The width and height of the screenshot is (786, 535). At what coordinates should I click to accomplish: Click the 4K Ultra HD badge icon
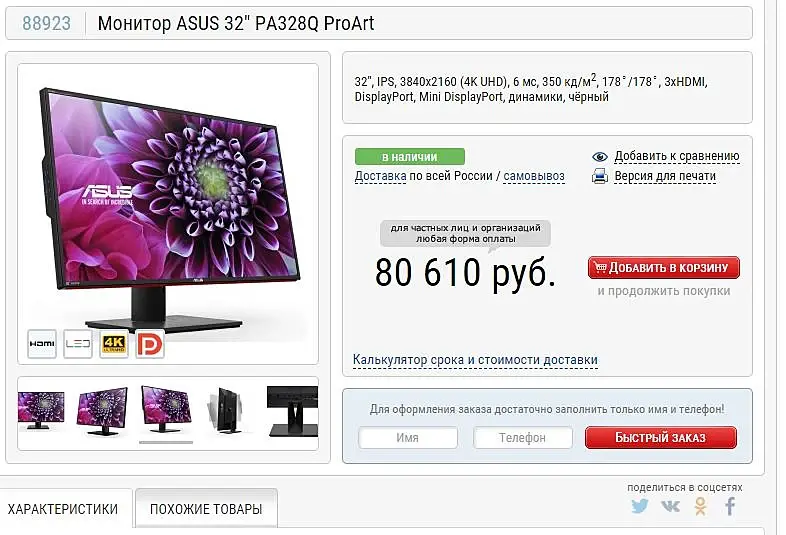click(x=114, y=343)
